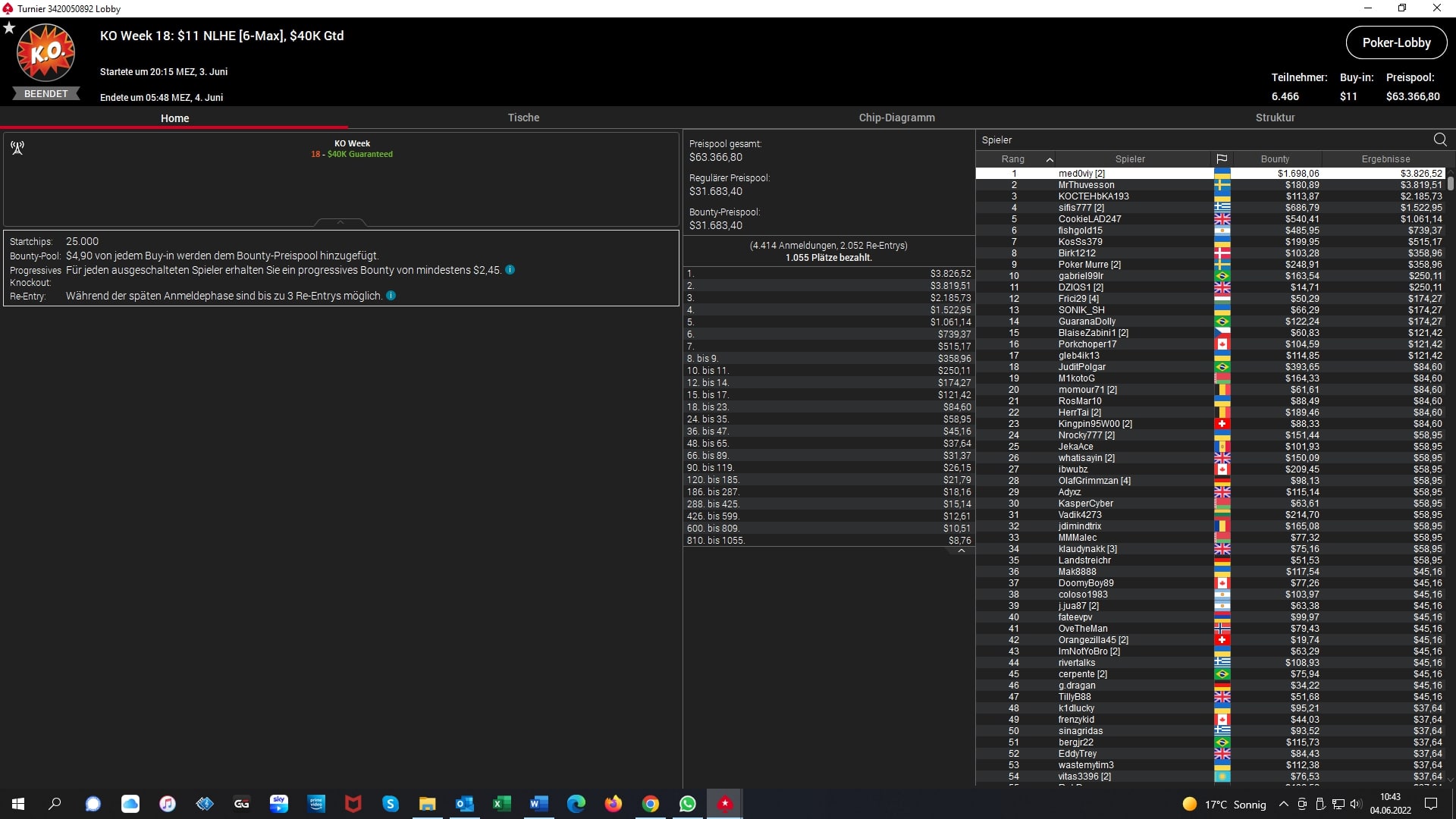Show hidden system tray icons
1456x819 pixels.
click(1283, 804)
